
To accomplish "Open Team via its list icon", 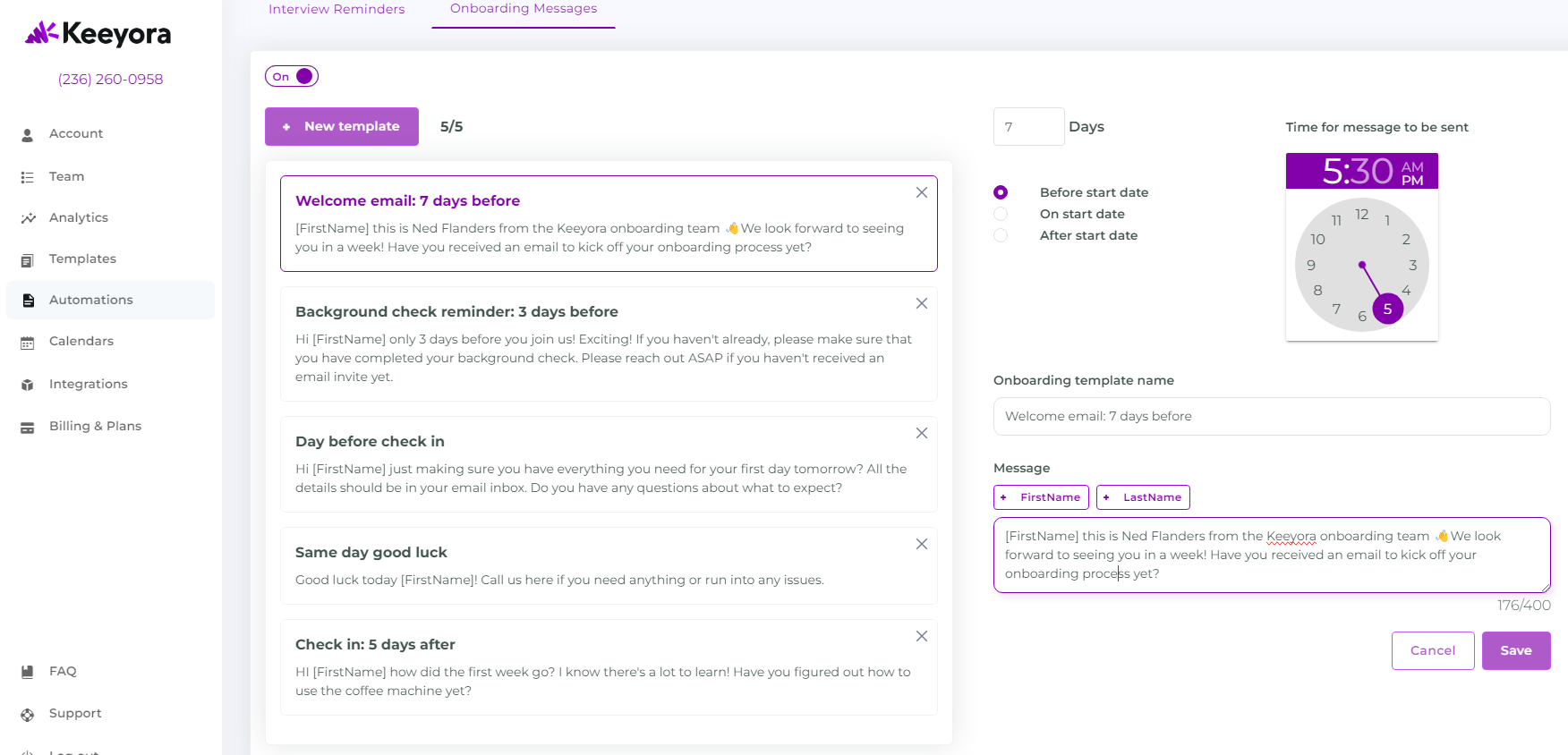I will pyautogui.click(x=28, y=177).
